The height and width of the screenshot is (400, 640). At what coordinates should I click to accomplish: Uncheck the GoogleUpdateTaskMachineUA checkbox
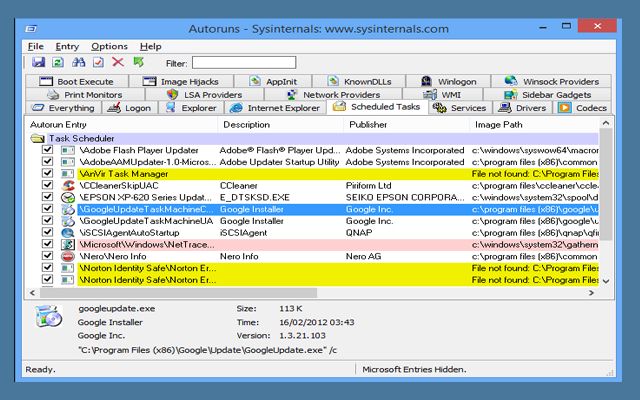(x=47, y=221)
